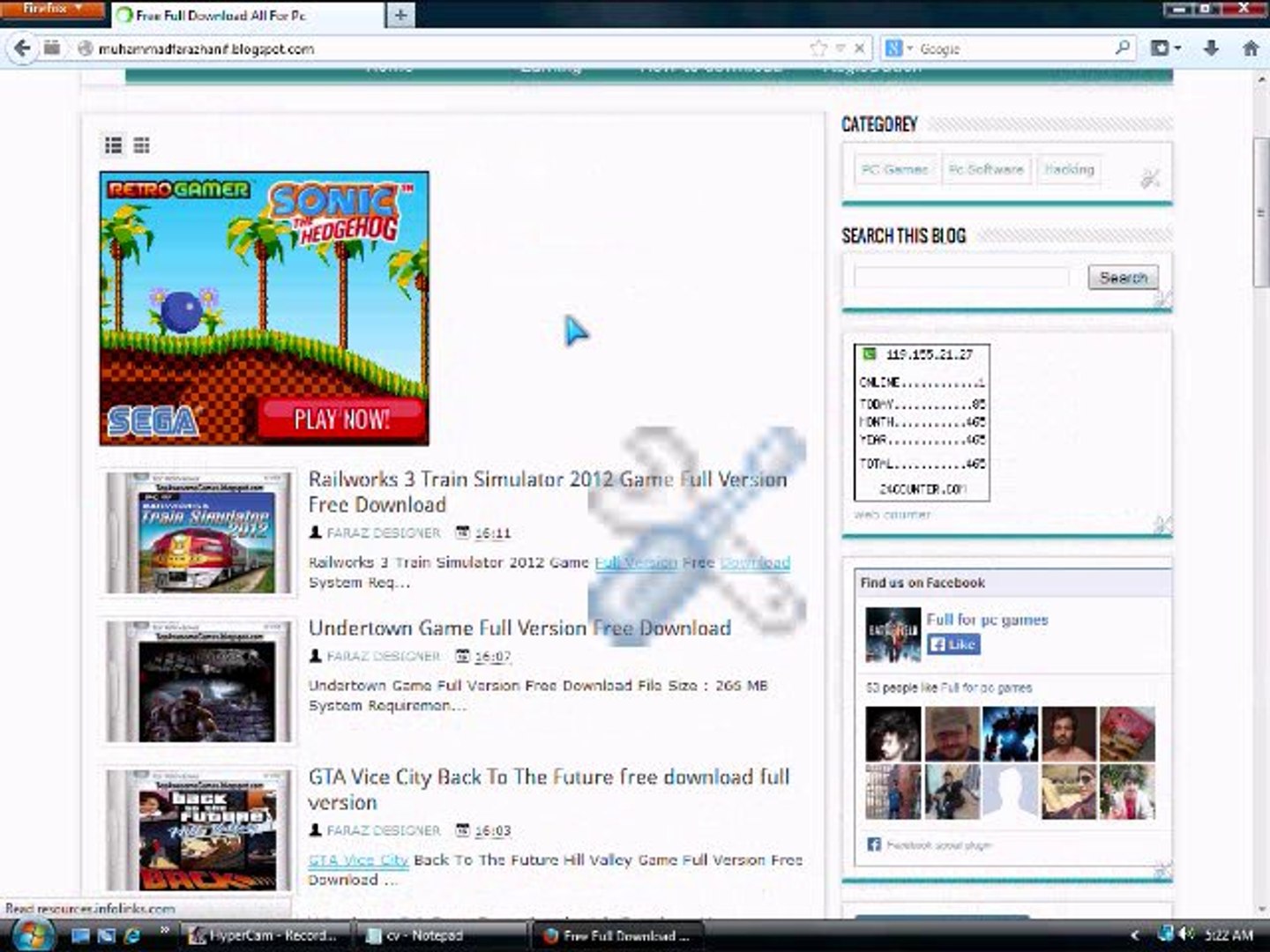The height and width of the screenshot is (952, 1270).
Task: Go back with the browser back arrow
Action: point(22,48)
